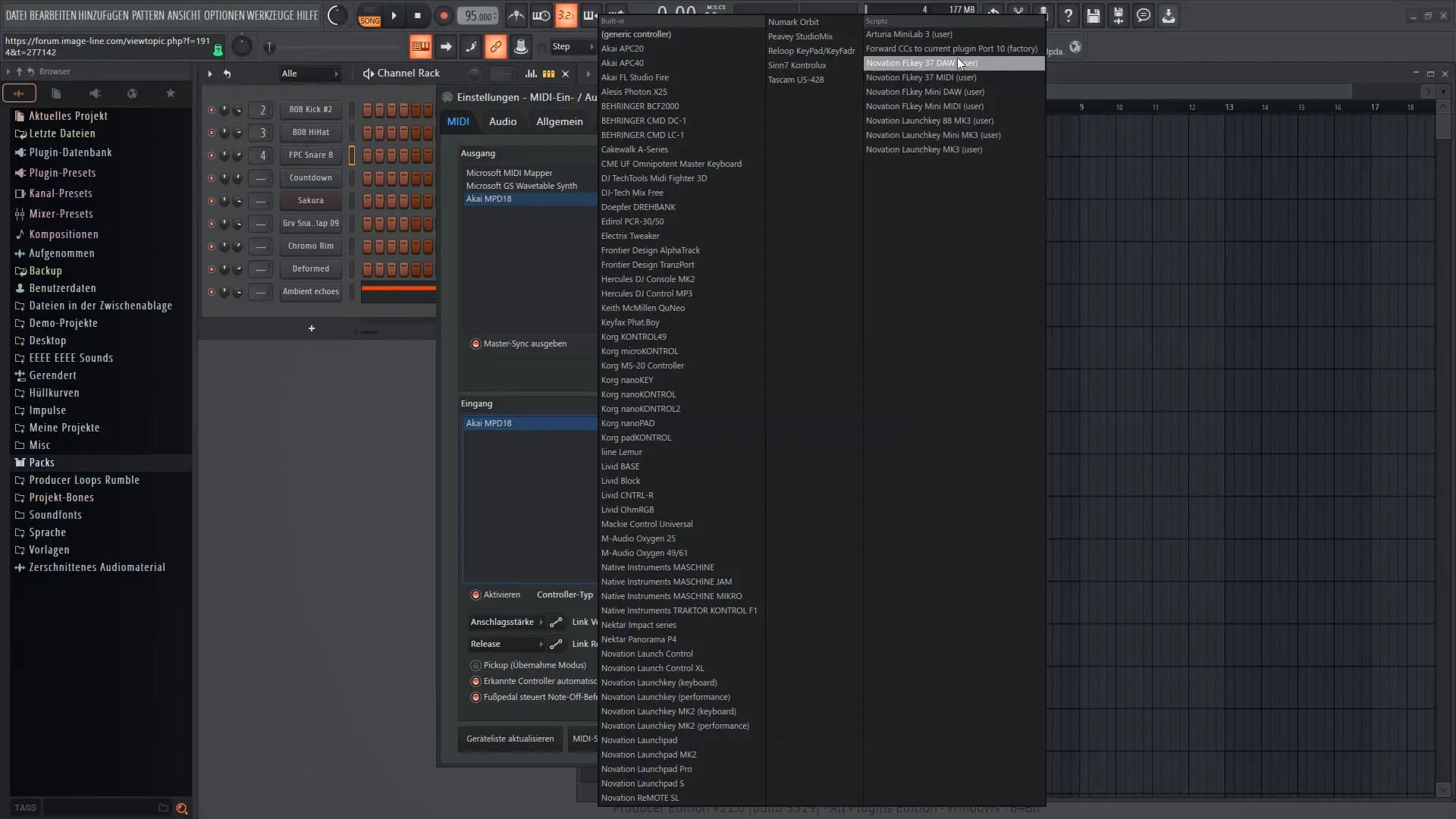Click the Audio tab in settings
The height and width of the screenshot is (819, 1456).
[503, 121]
